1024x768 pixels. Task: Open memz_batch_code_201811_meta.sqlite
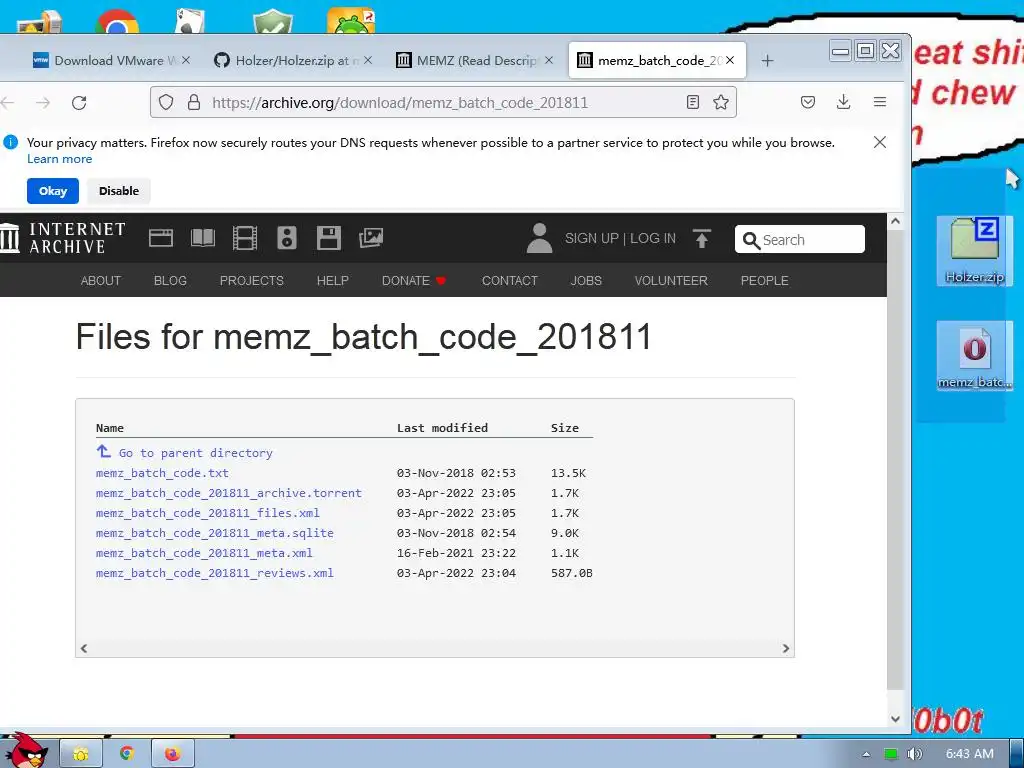pos(215,533)
